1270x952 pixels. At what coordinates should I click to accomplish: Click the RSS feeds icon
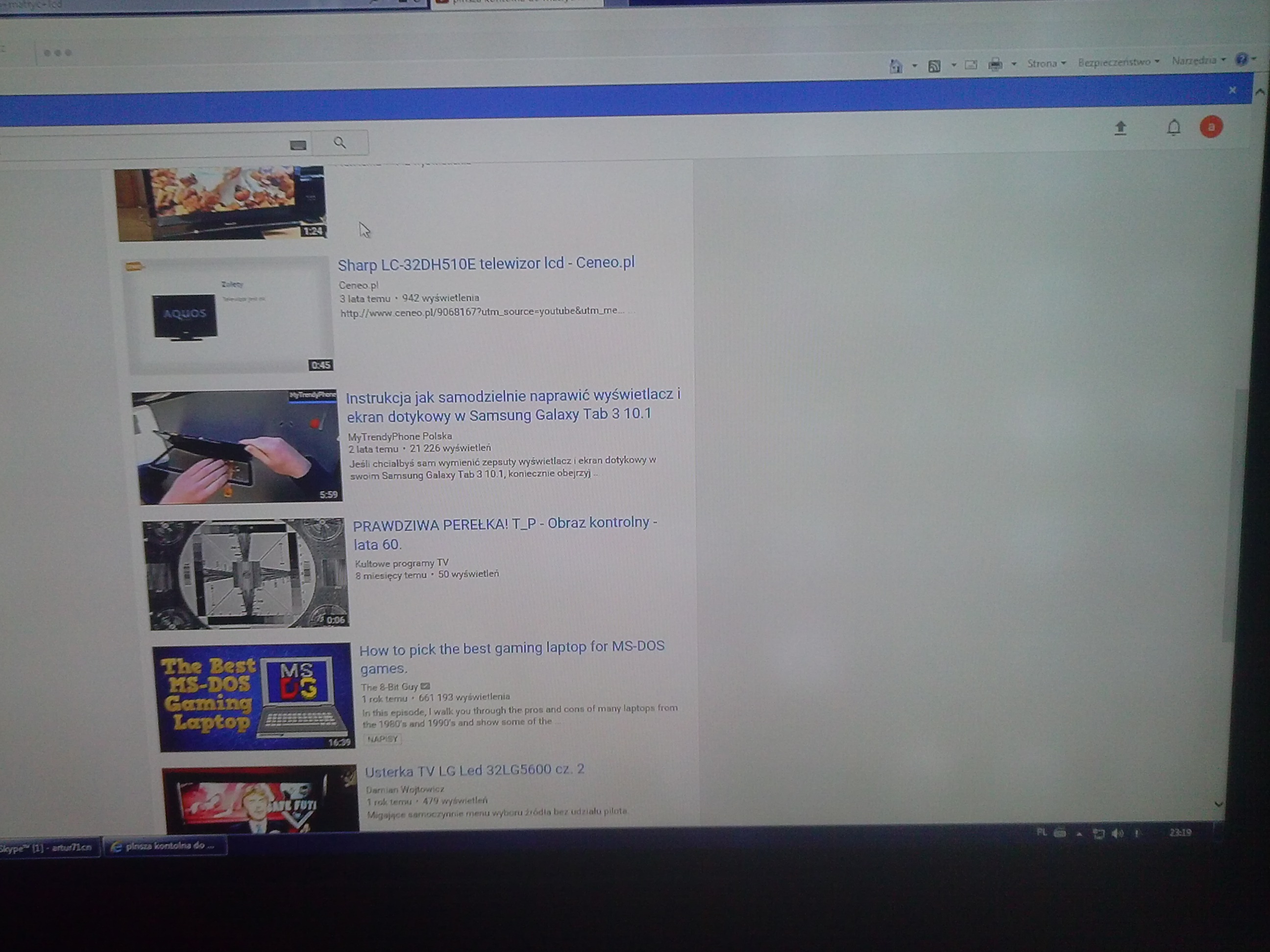[934, 66]
